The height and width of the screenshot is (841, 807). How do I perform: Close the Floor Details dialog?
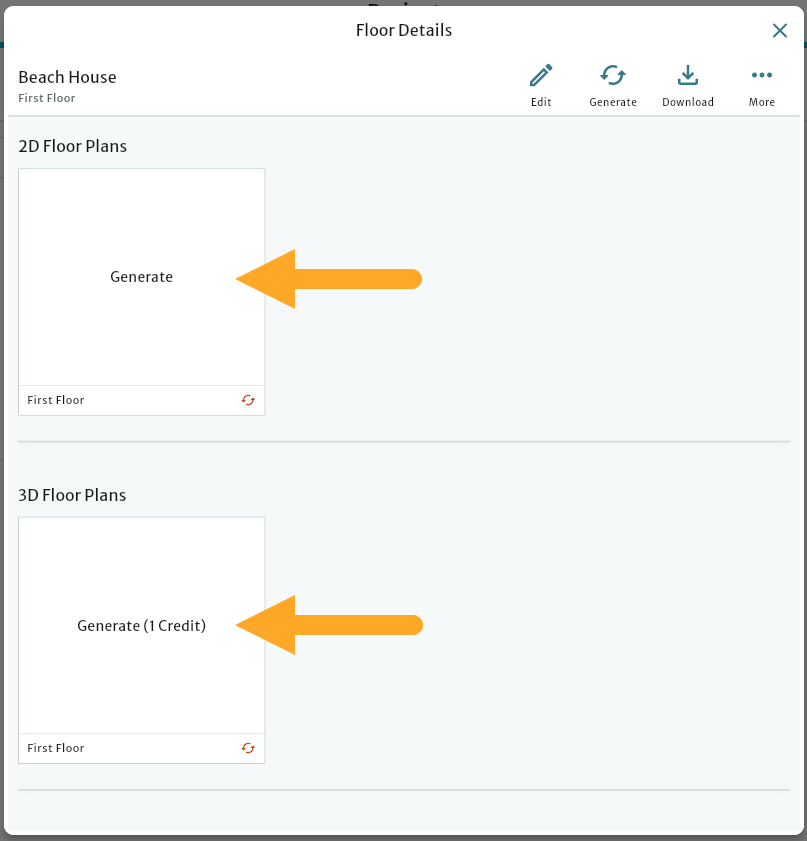(x=780, y=31)
